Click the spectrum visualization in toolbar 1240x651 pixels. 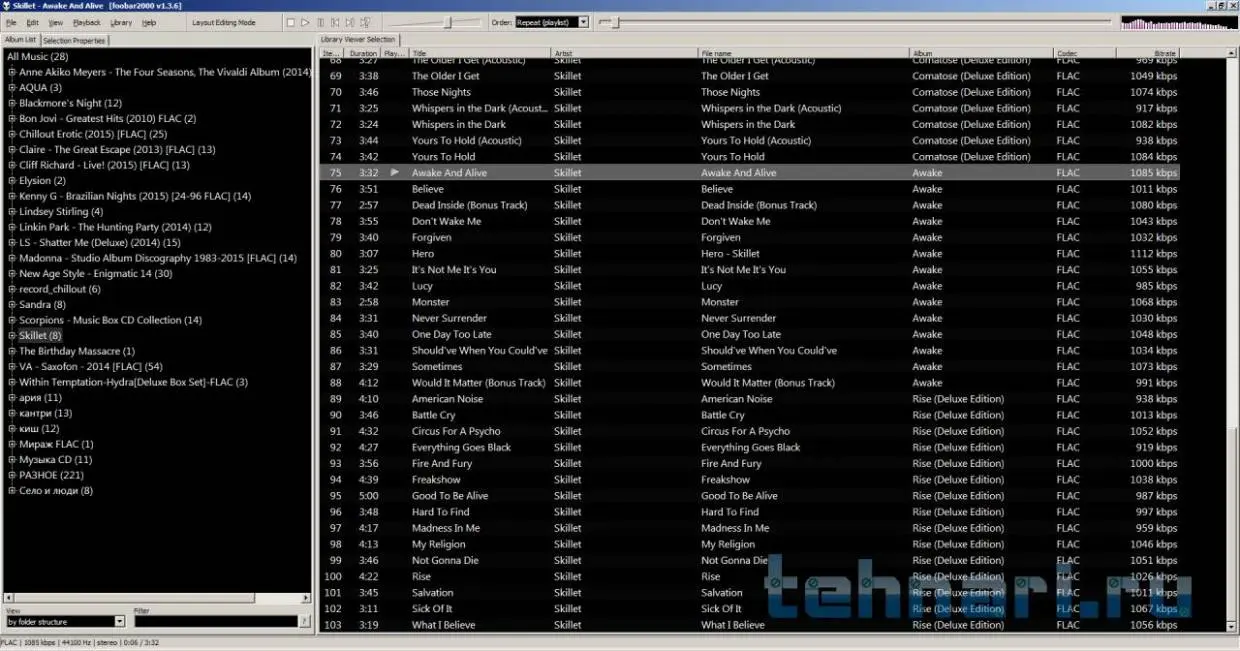point(1178,22)
